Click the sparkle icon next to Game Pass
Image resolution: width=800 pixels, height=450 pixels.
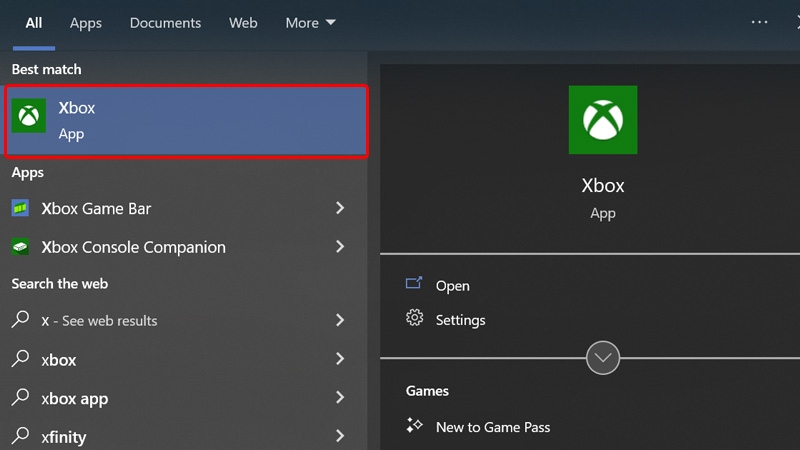(414, 425)
